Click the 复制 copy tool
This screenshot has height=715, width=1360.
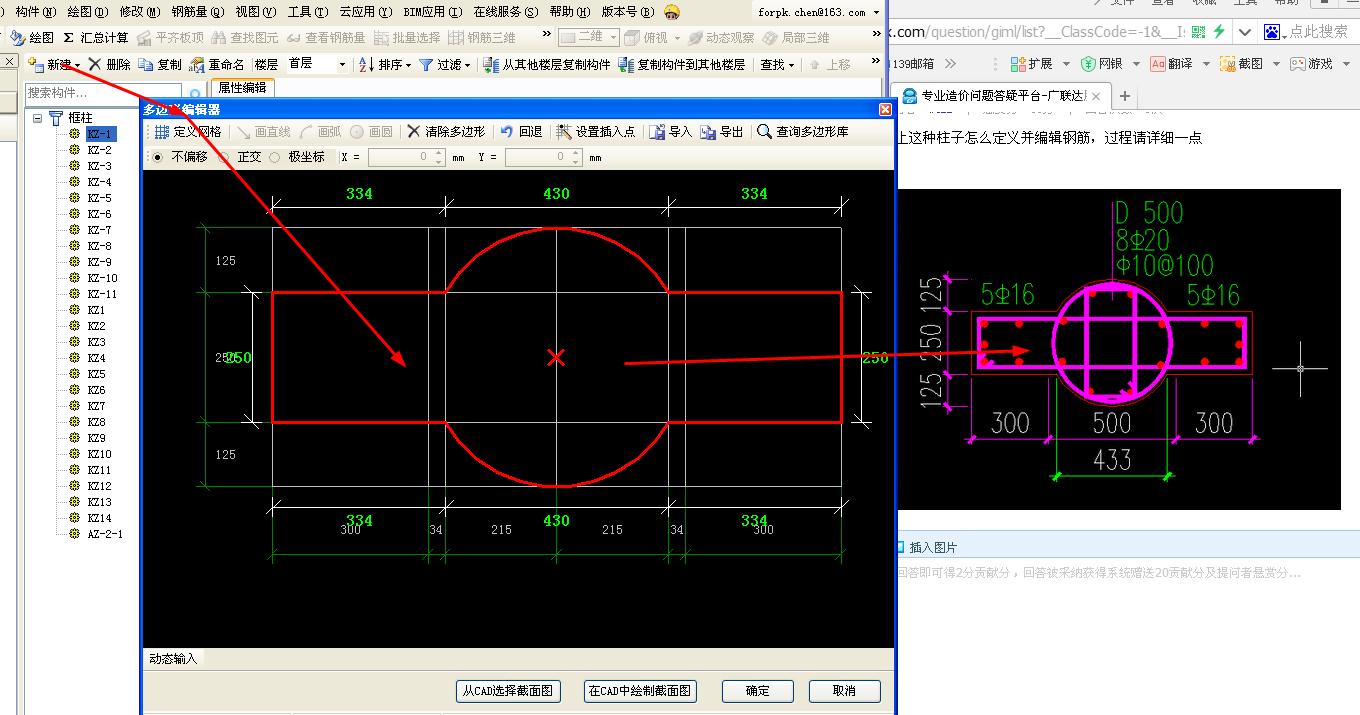click(x=160, y=64)
